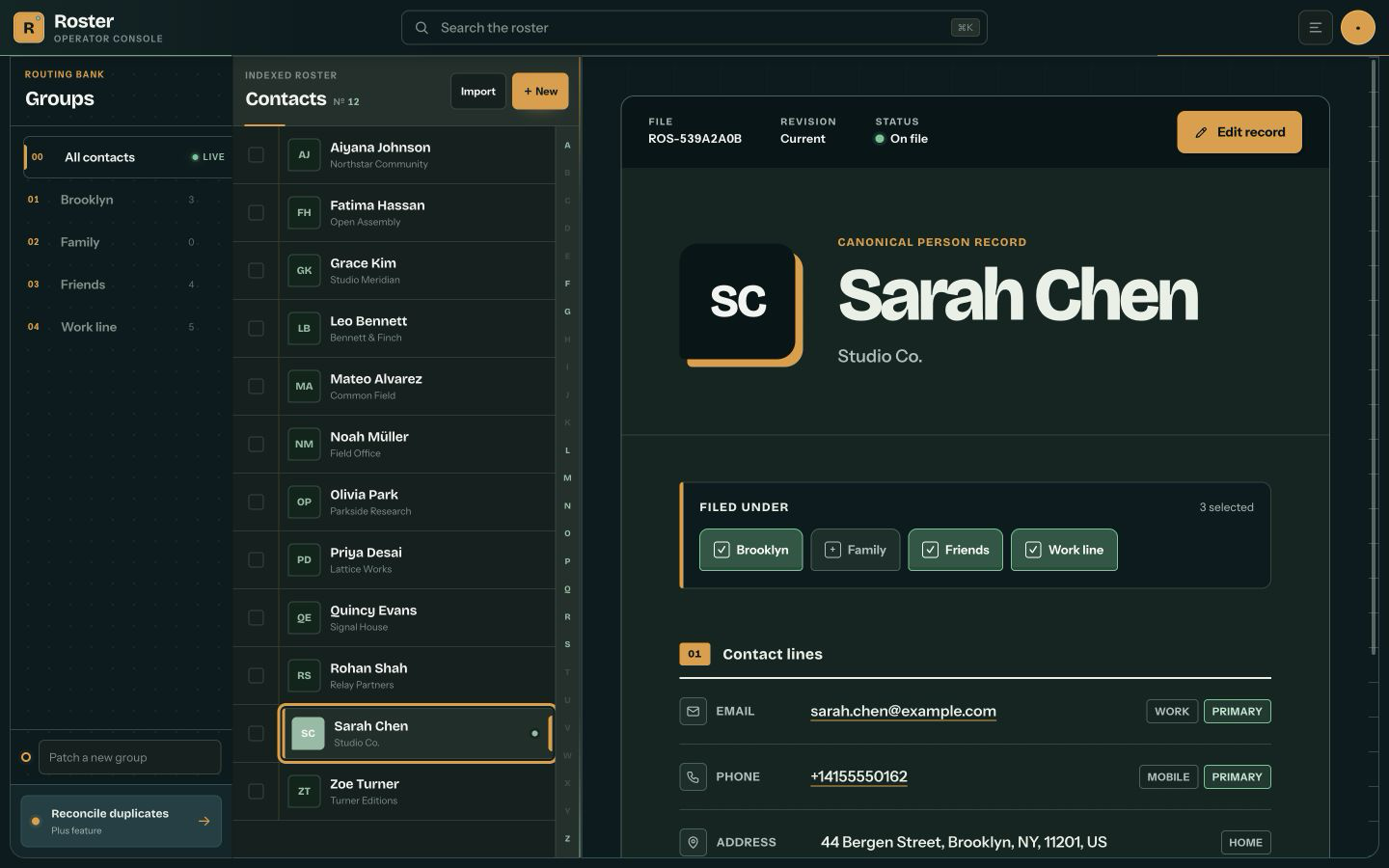
Task: Click the arrow on Reconcile duplicates
Action: click(x=204, y=822)
